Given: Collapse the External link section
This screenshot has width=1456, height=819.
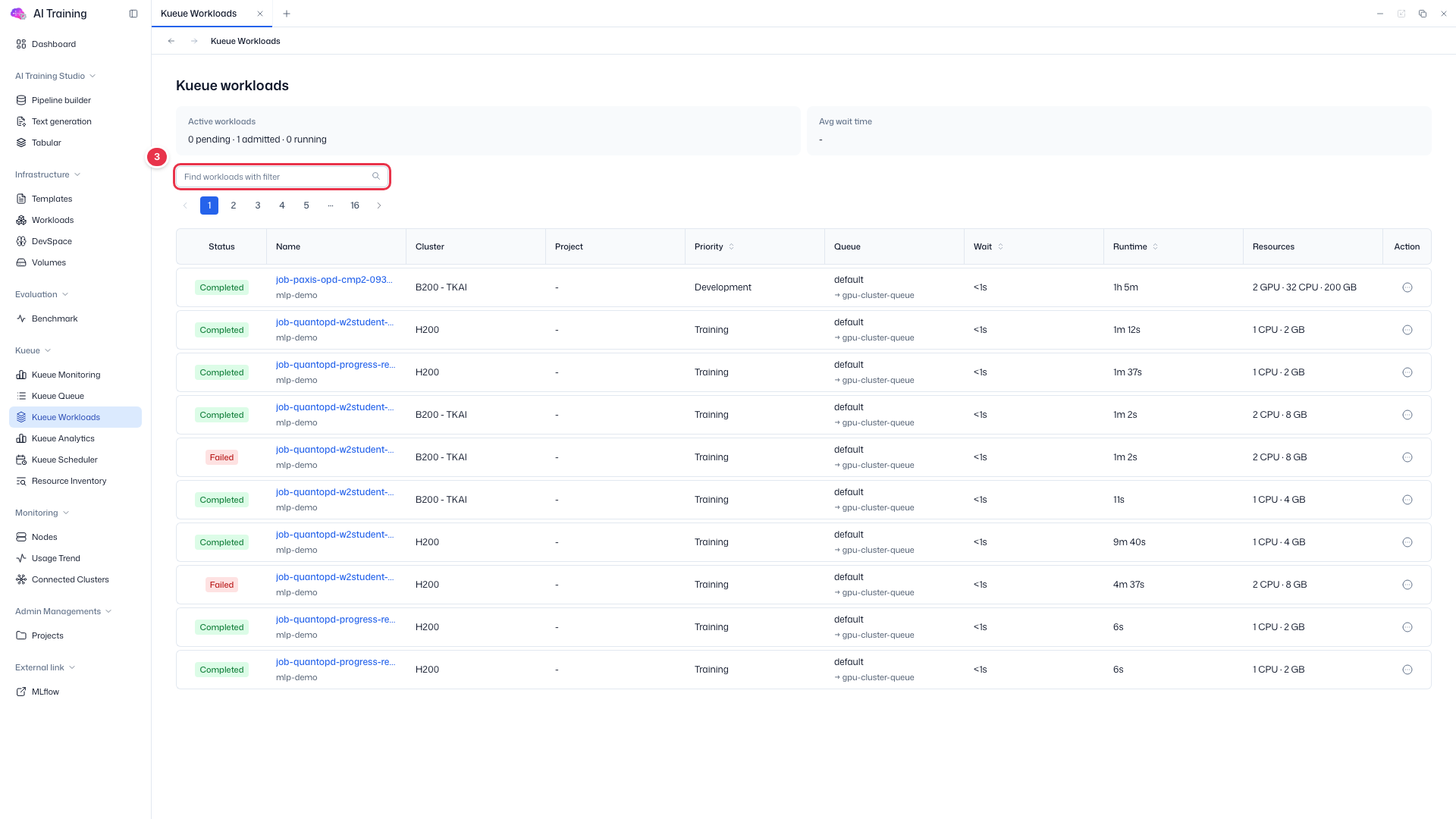Looking at the screenshot, I should pos(45,667).
